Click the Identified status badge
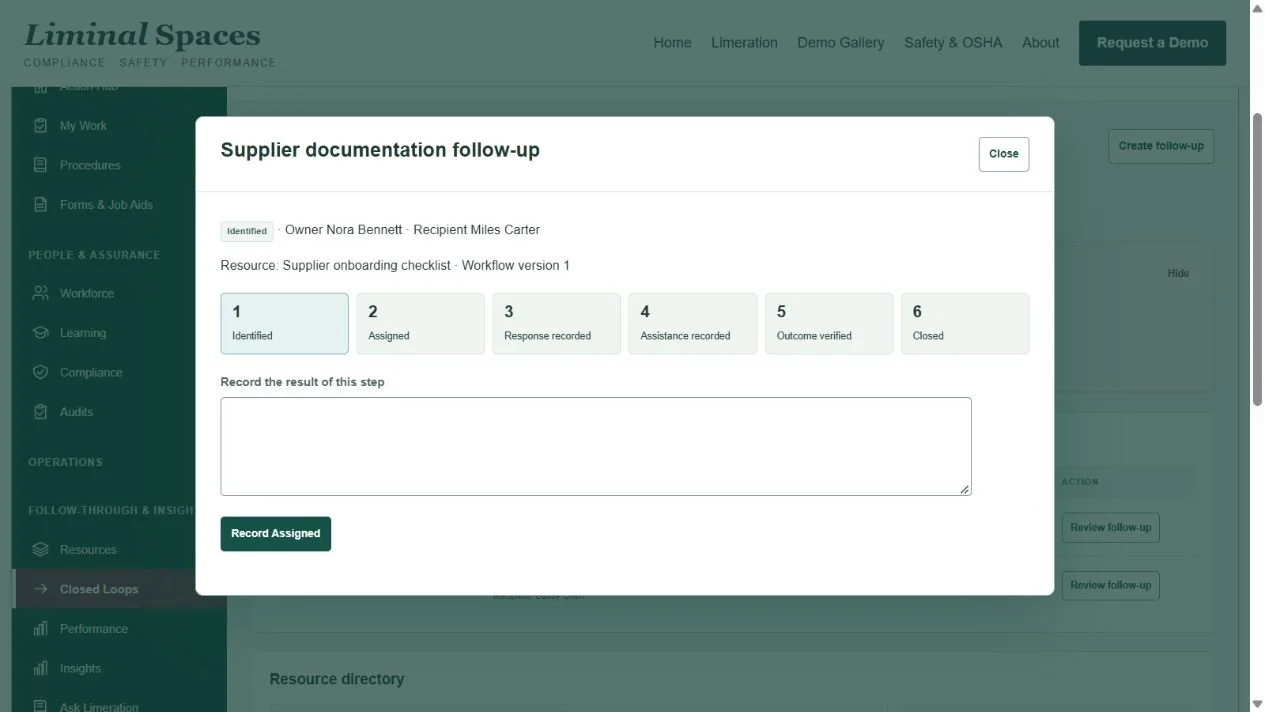1265x712 pixels. click(247, 231)
